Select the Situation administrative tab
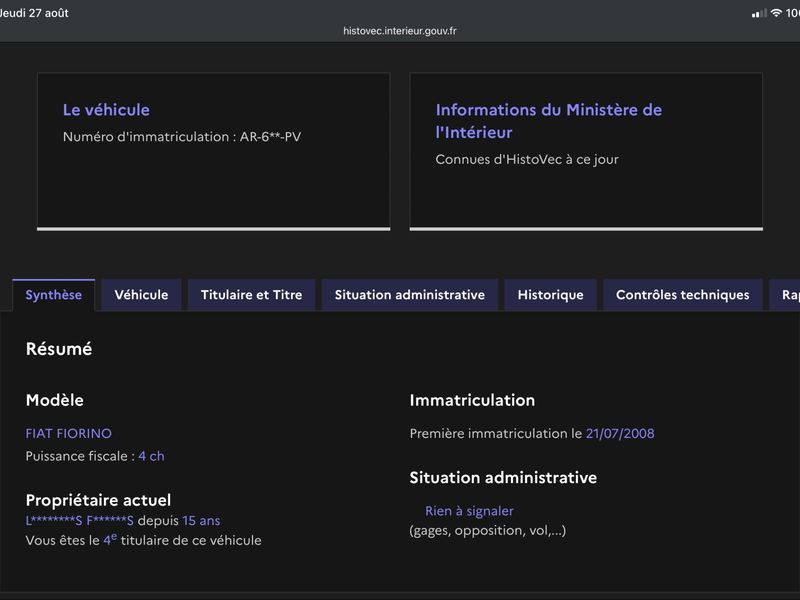800x600 pixels. [410, 295]
